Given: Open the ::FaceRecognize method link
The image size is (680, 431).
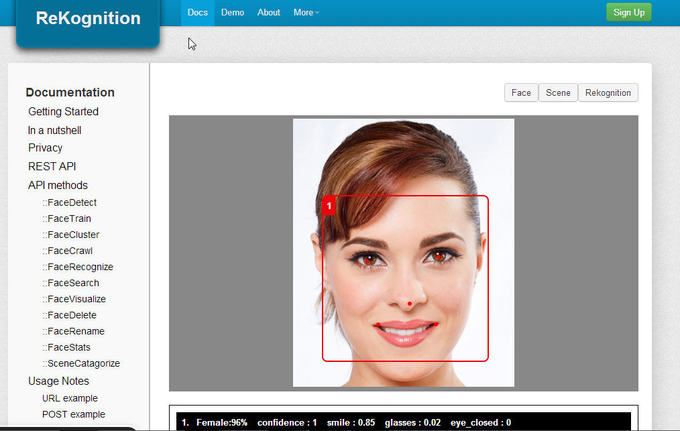Looking at the screenshot, I should click(78, 267).
